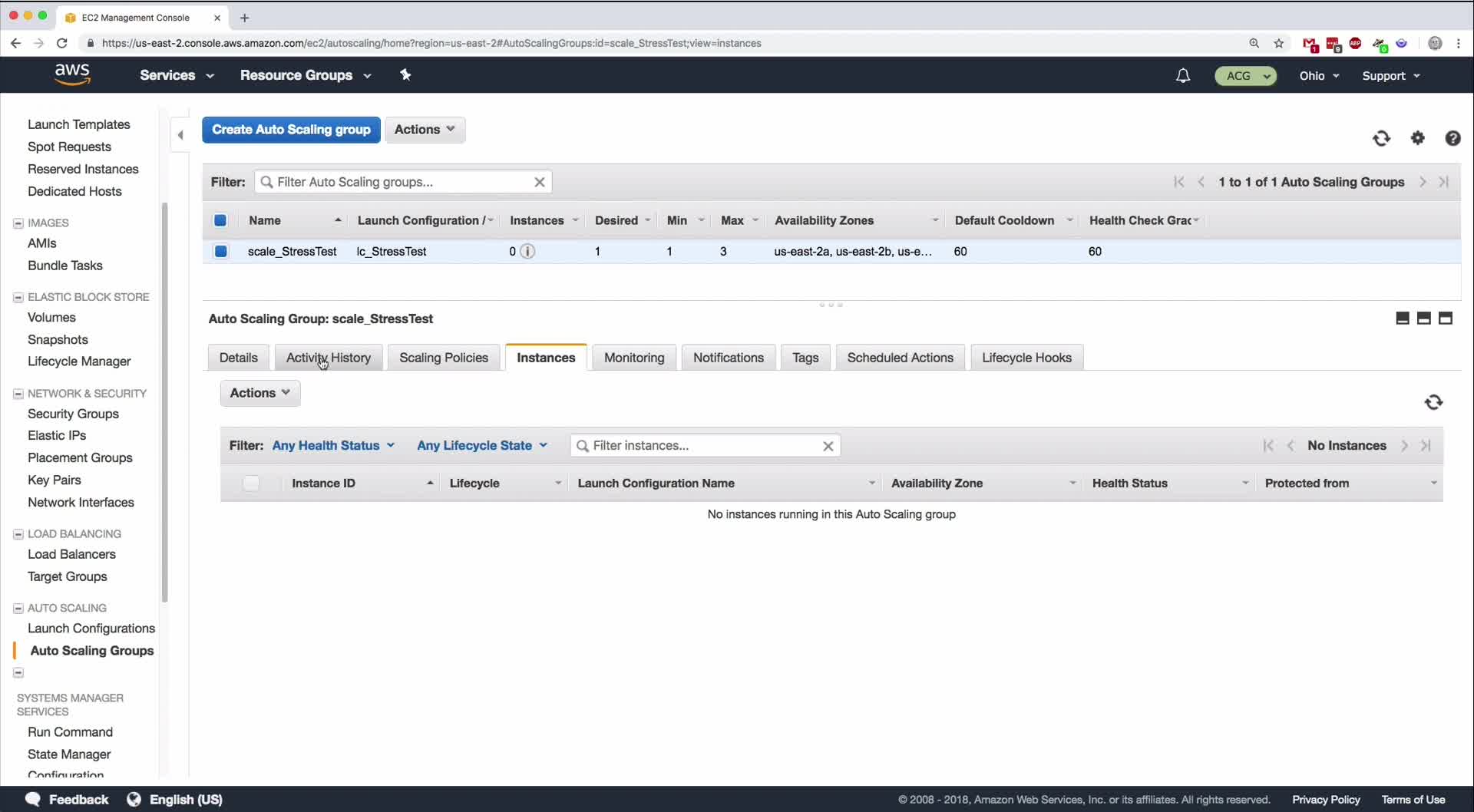
Task: Open the Actions dropdown in Instances tab
Action: [260, 393]
